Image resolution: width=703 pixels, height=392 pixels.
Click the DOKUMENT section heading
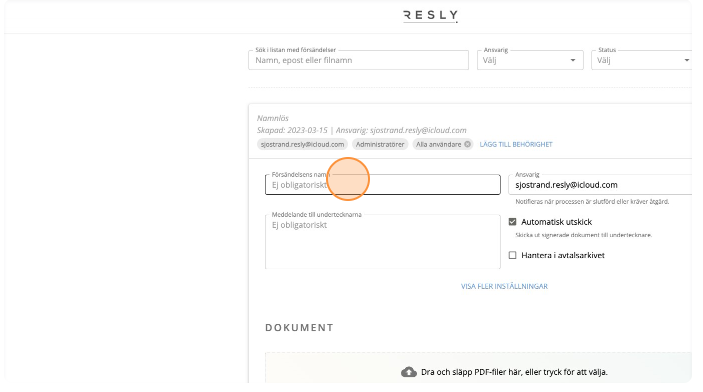pos(299,328)
